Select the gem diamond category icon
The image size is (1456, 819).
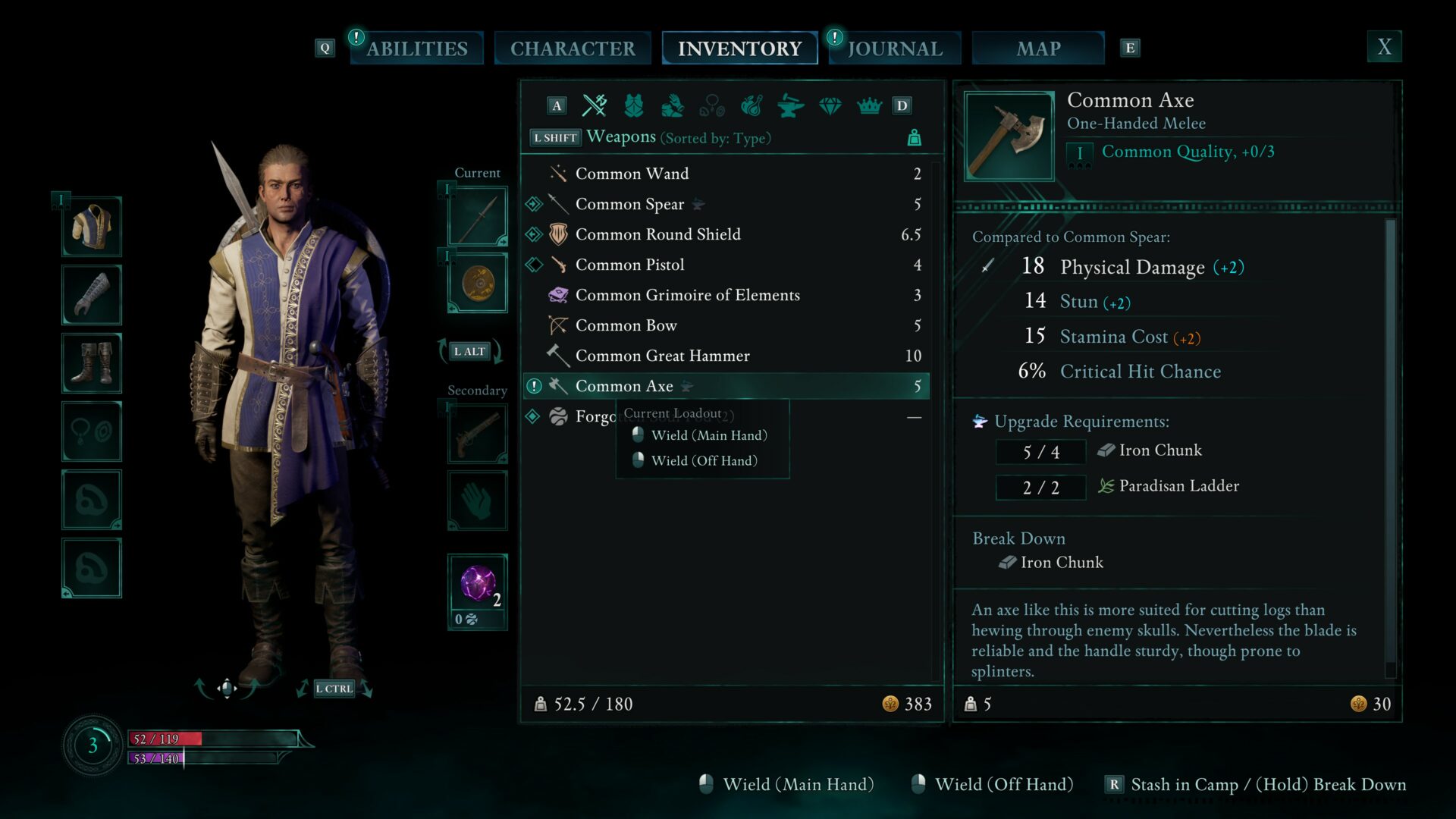(830, 105)
